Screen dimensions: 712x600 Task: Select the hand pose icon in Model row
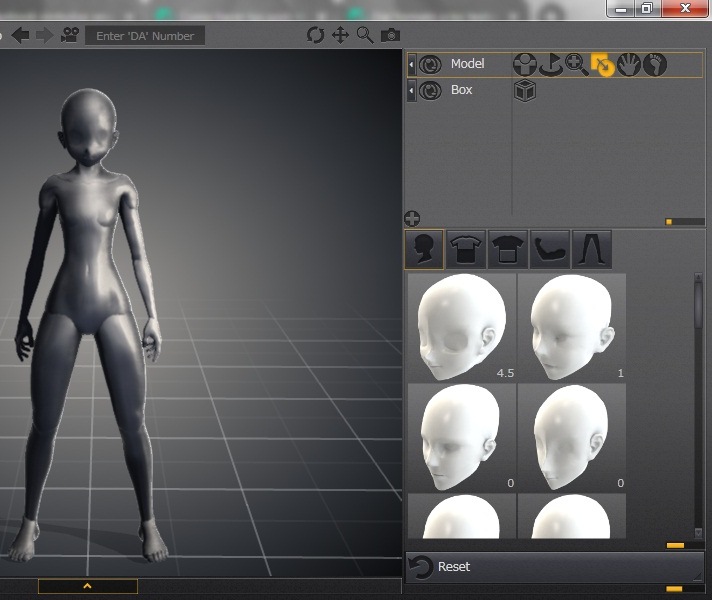(628, 65)
